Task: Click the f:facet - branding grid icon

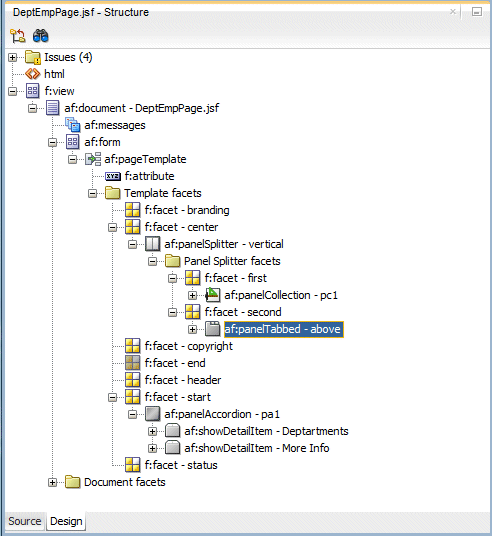Action: [x=133, y=210]
